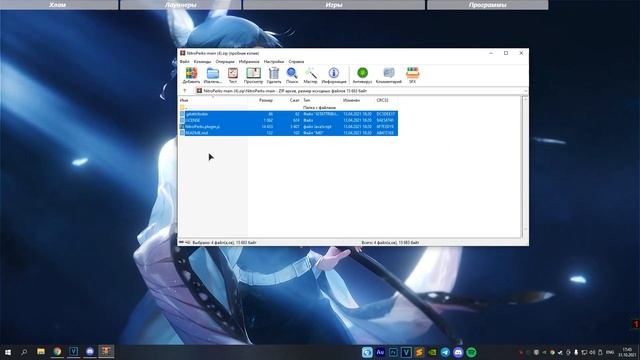Open the Настройки menu
Image resolution: width=640 pixels, height=360 pixels.
274,62
